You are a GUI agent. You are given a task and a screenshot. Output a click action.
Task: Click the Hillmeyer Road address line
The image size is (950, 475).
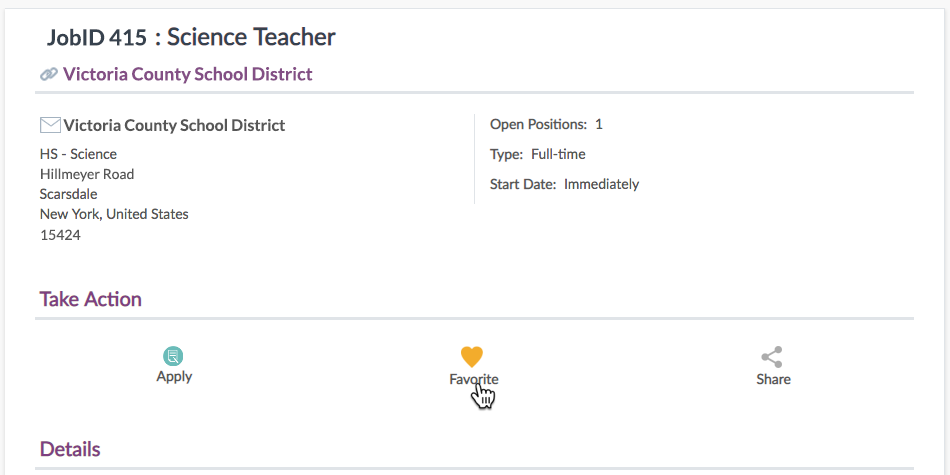87,174
